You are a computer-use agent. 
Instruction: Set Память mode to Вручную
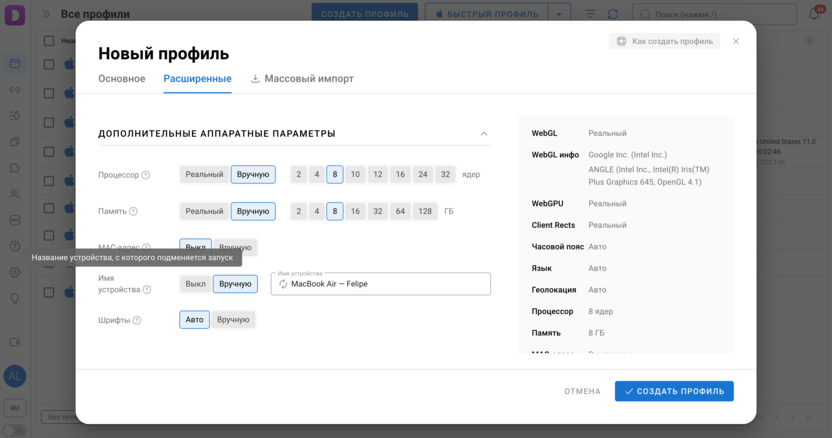coord(253,211)
